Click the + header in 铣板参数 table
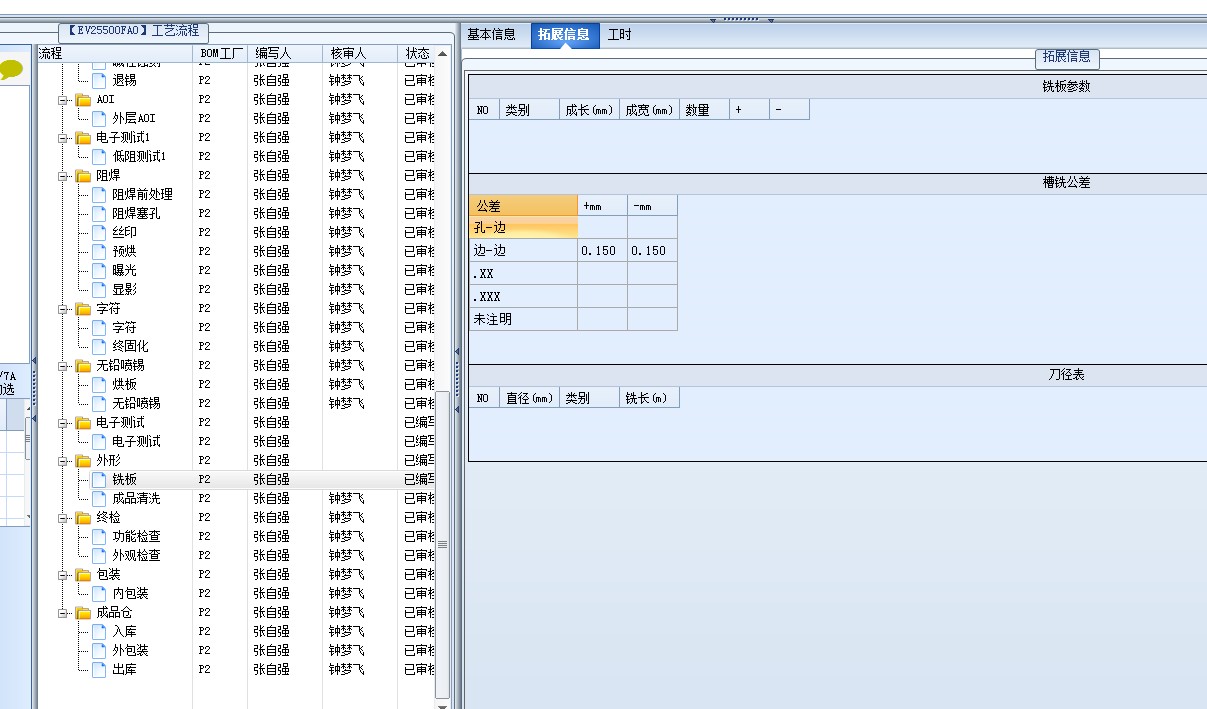The height and width of the screenshot is (709, 1207). coord(750,110)
